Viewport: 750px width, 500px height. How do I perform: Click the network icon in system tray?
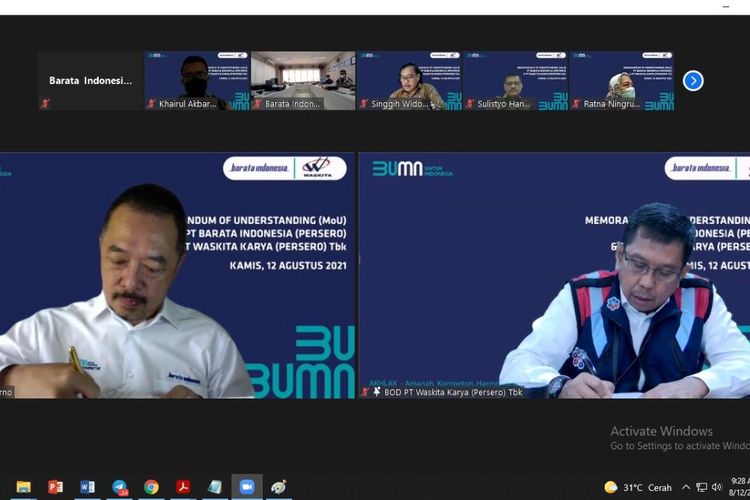pyautogui.click(x=701, y=488)
